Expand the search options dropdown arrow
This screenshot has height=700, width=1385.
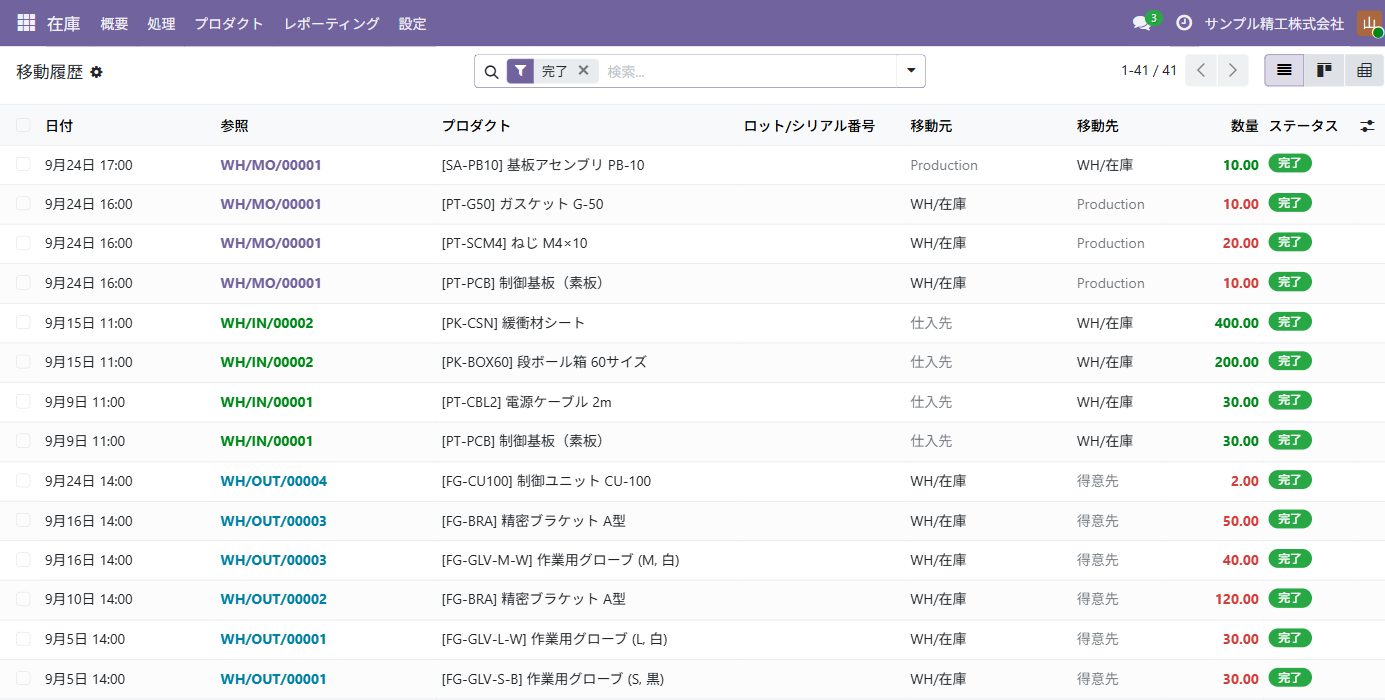point(911,71)
